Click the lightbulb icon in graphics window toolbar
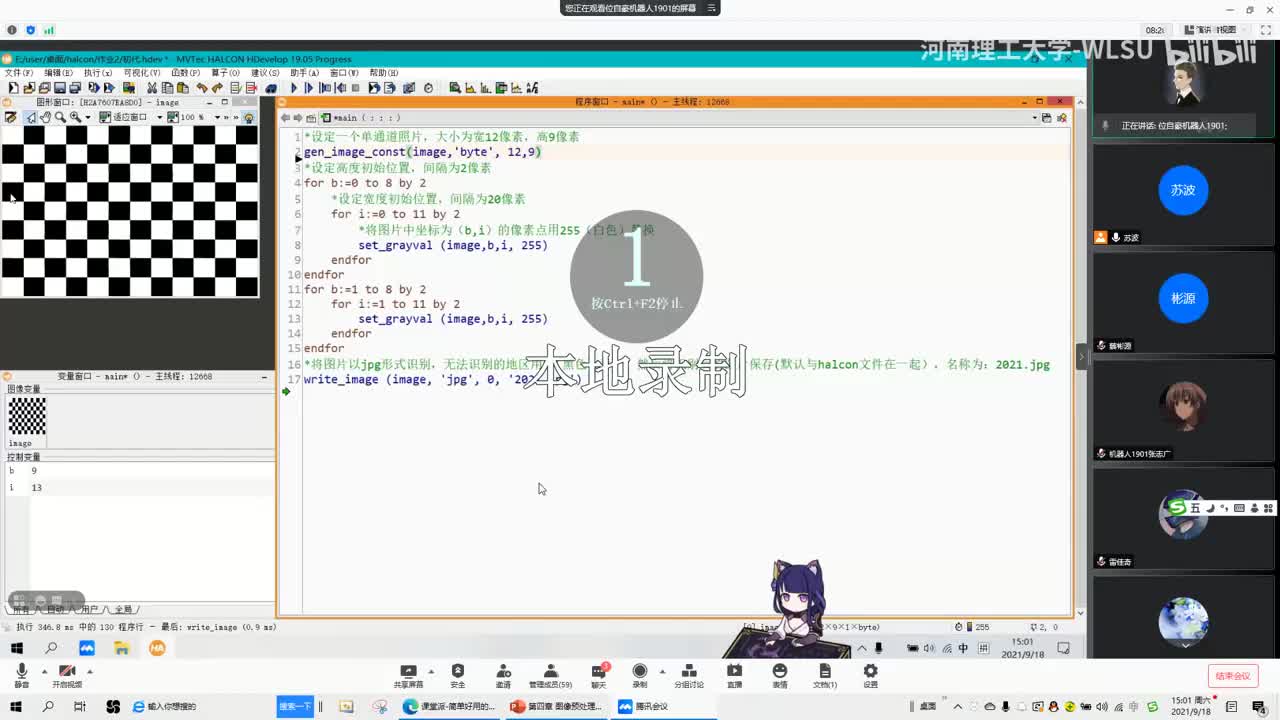1280x720 pixels. [249, 117]
